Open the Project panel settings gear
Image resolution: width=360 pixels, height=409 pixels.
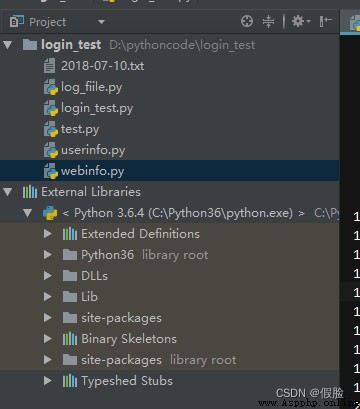(301, 22)
